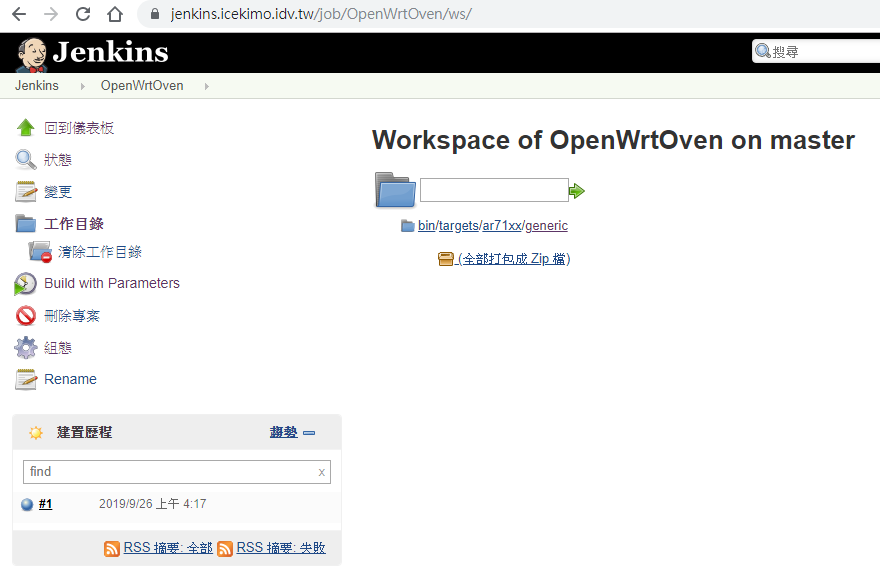Focus the Jenkins search box
The image size is (880, 584).
click(819, 52)
